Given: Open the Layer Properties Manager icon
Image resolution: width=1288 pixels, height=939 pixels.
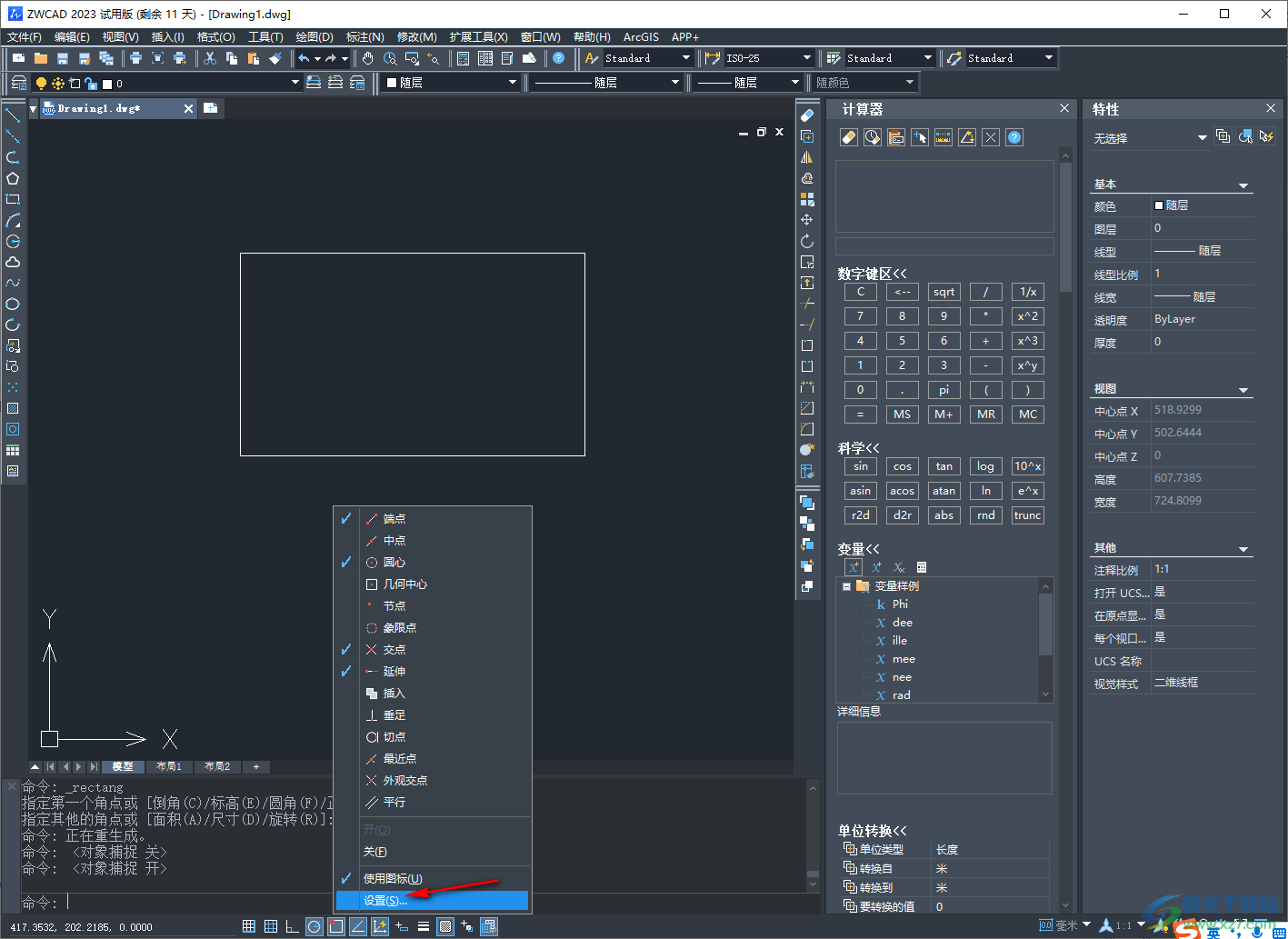Looking at the screenshot, I should coord(18,83).
